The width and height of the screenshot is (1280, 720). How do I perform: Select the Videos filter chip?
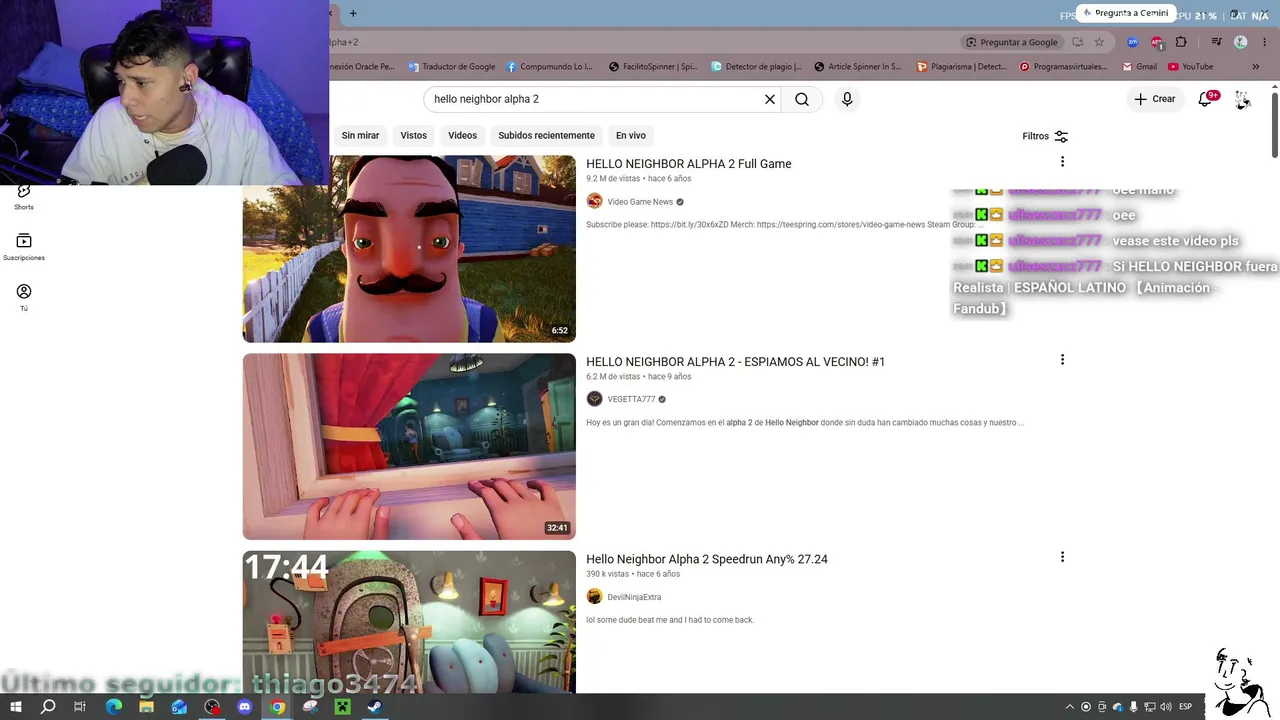pos(462,135)
